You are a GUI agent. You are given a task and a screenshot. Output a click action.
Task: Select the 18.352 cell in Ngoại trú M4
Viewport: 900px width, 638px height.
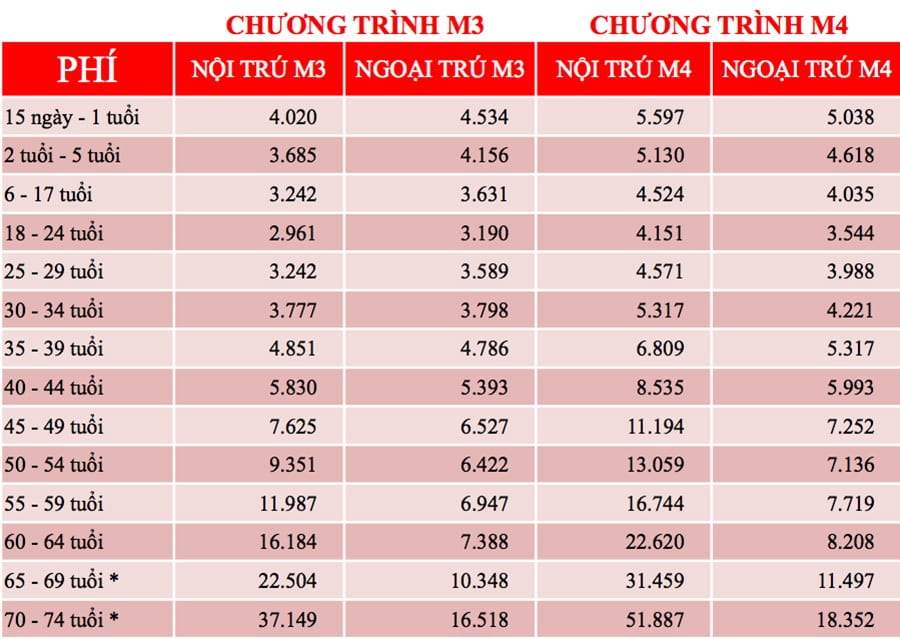coord(845,620)
